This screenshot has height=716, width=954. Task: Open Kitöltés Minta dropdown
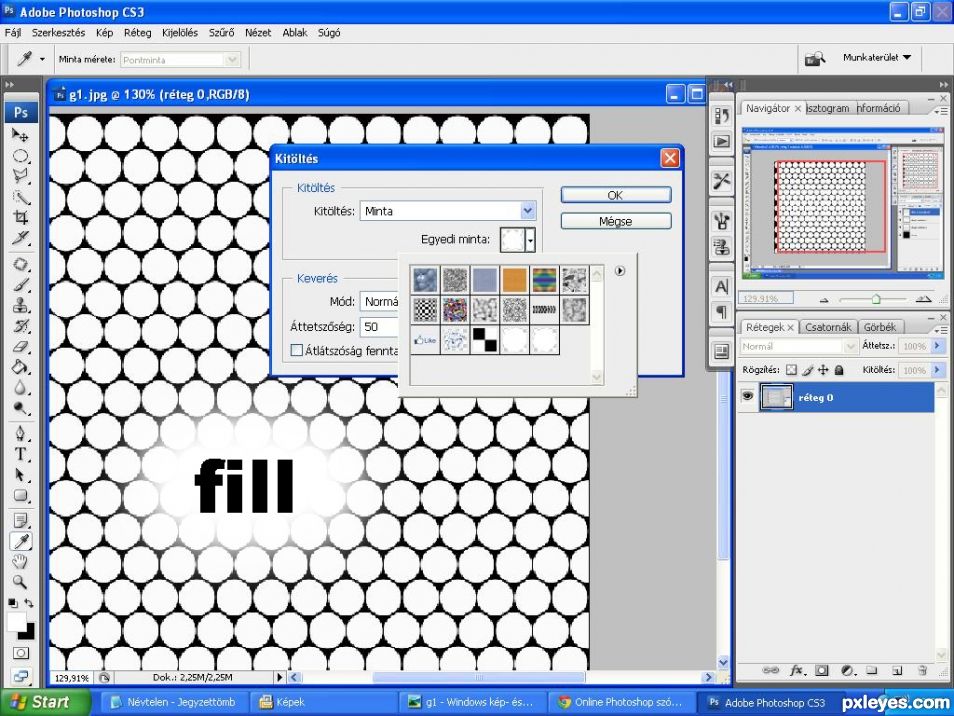click(448, 211)
